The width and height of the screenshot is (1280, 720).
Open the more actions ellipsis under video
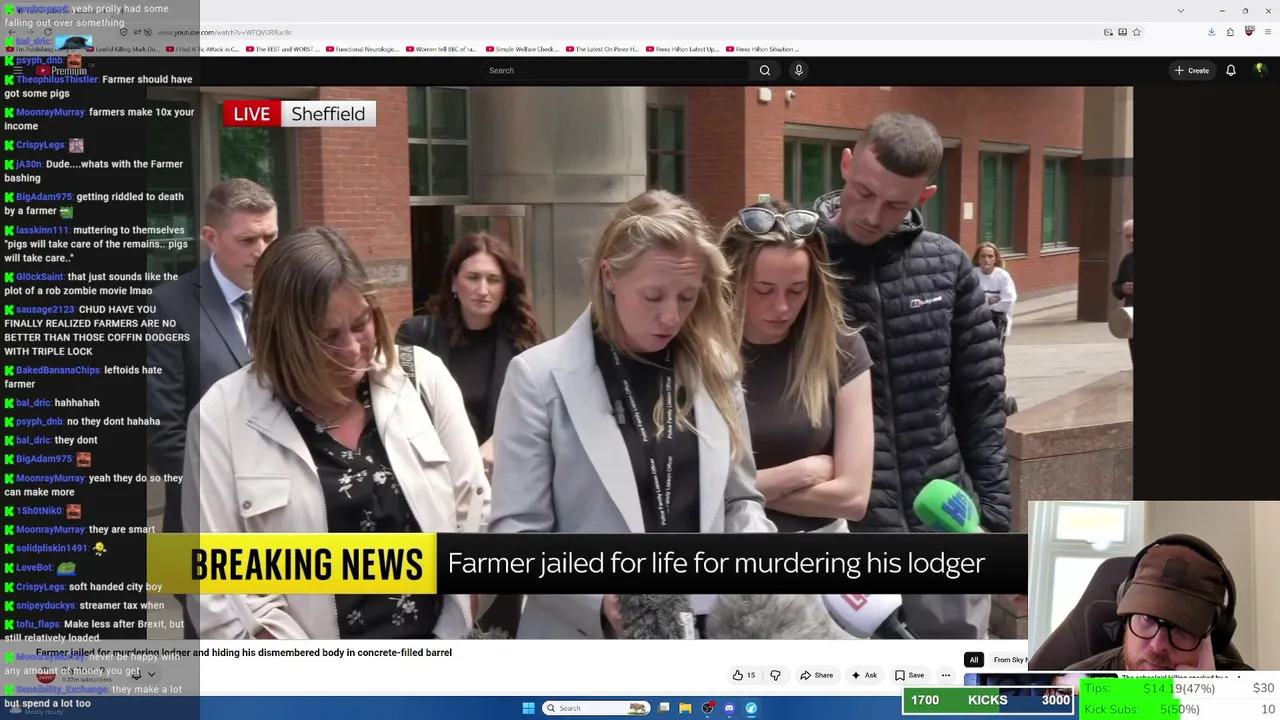point(945,675)
